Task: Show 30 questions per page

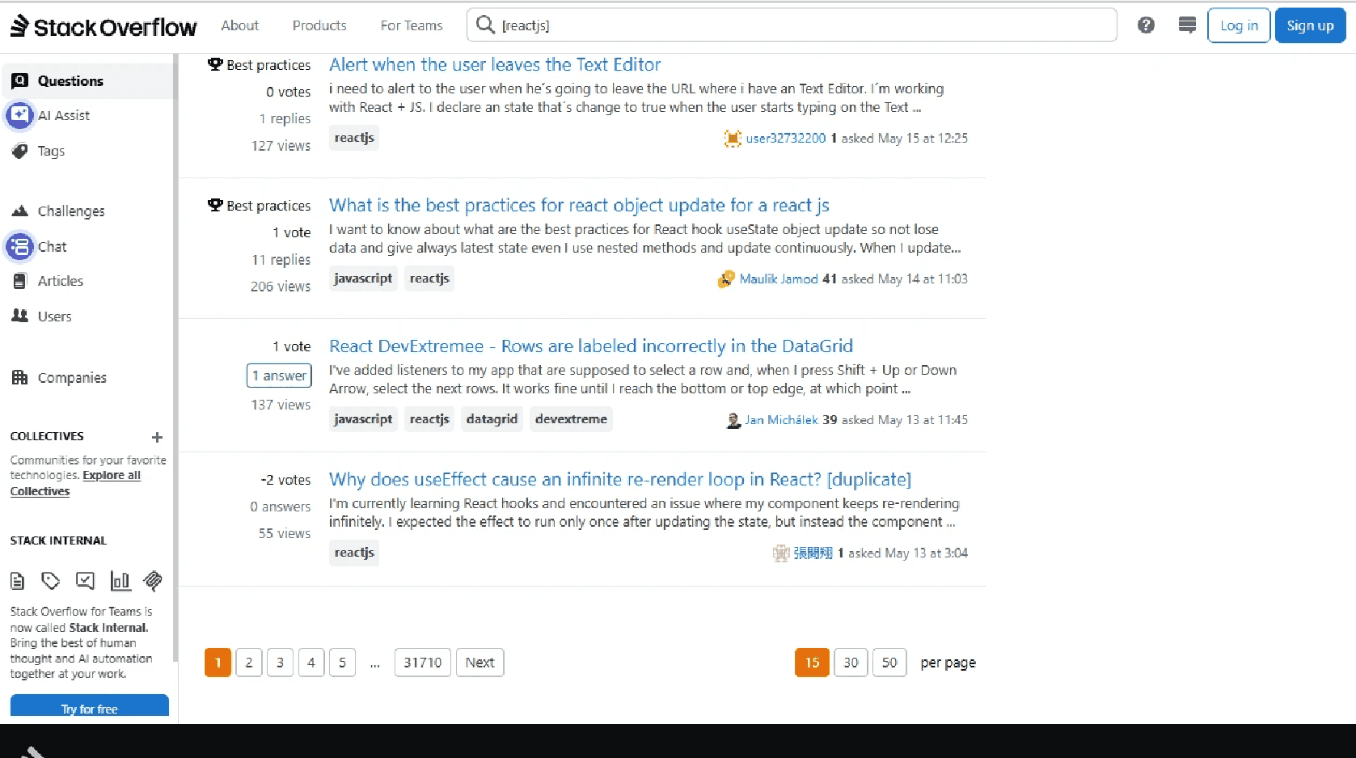Action: click(x=851, y=662)
